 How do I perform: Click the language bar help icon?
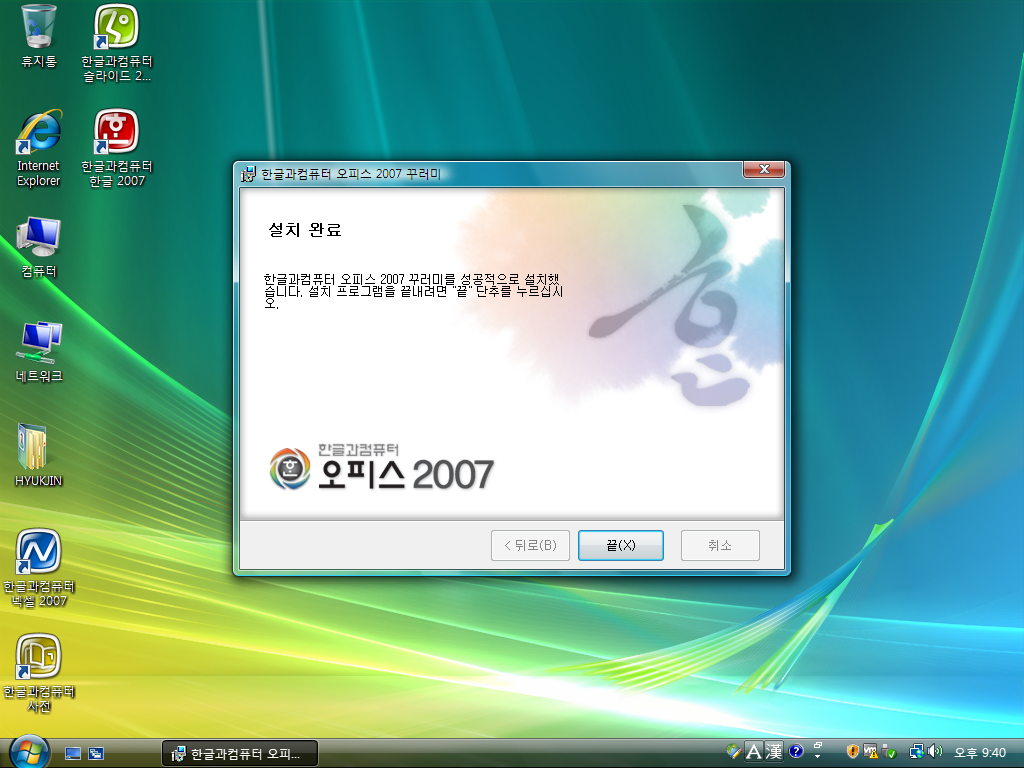point(795,752)
